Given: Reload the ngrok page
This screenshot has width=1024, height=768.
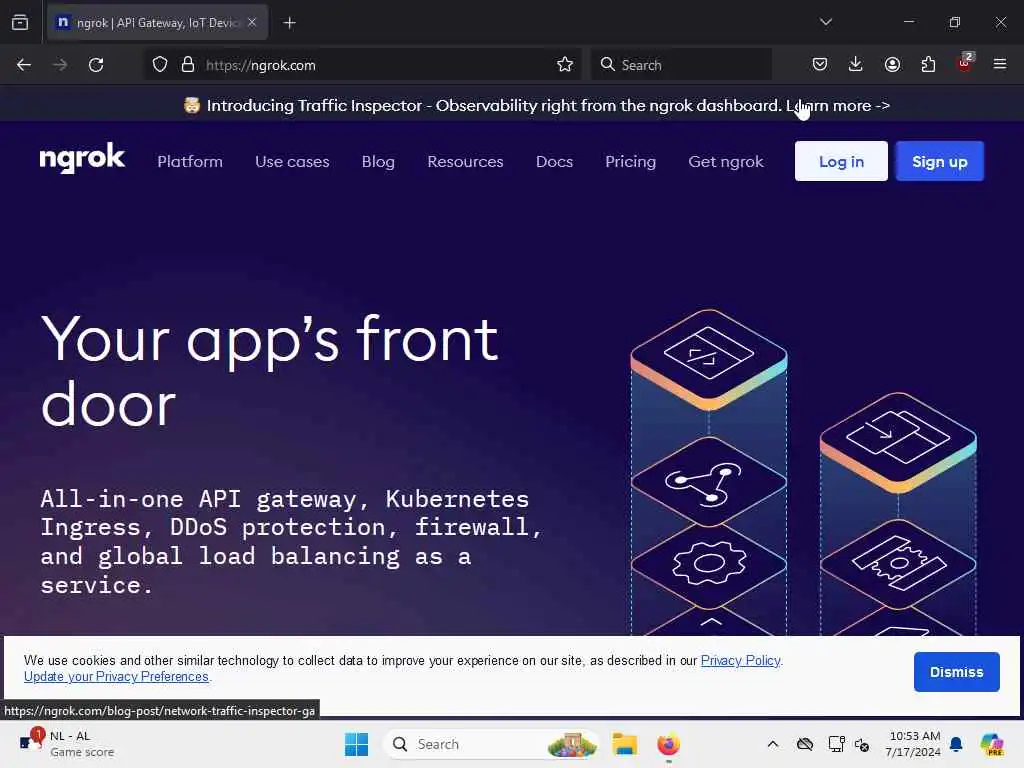Looking at the screenshot, I should click(96, 65).
